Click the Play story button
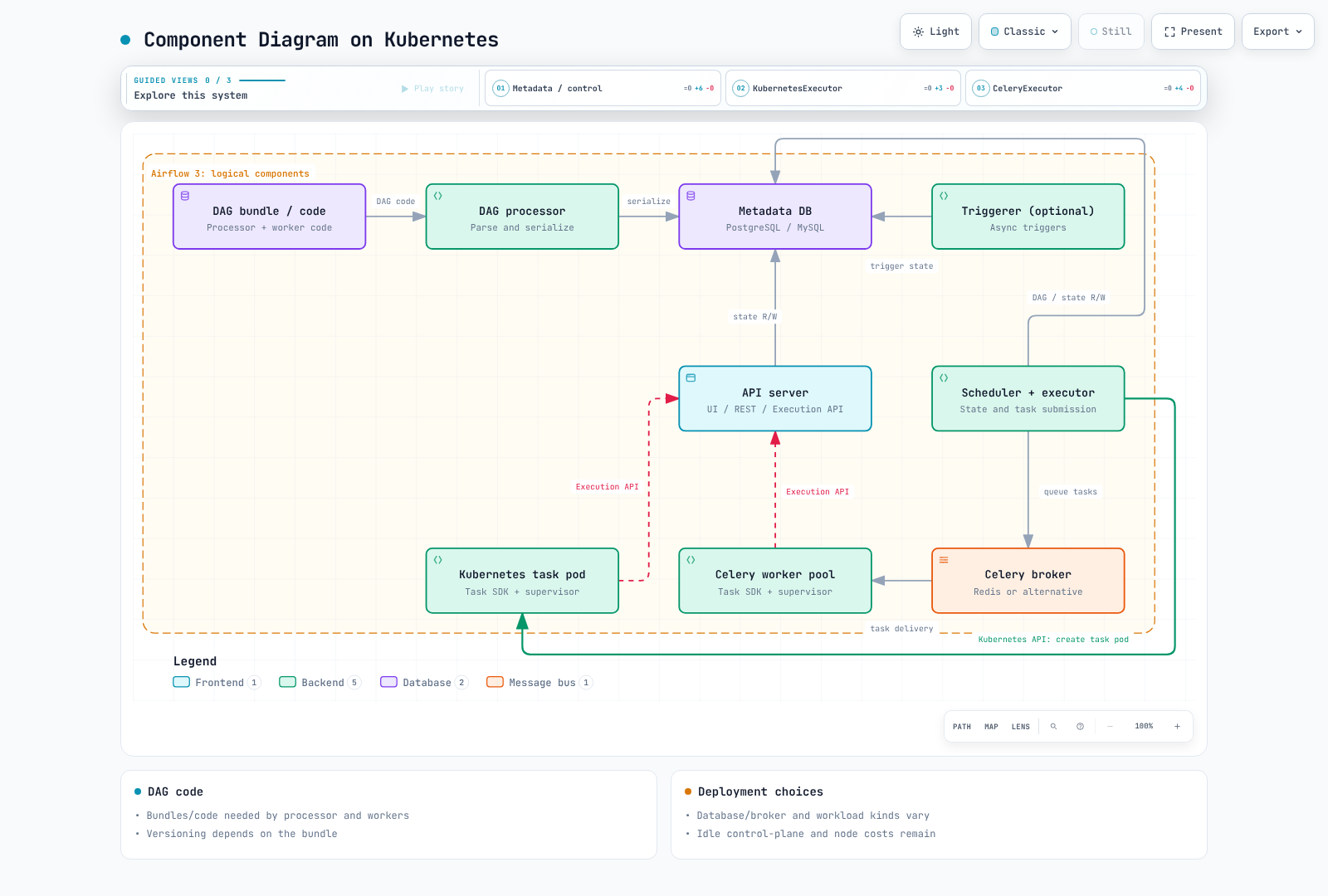Image resolution: width=1328 pixels, height=896 pixels. pyautogui.click(x=432, y=89)
